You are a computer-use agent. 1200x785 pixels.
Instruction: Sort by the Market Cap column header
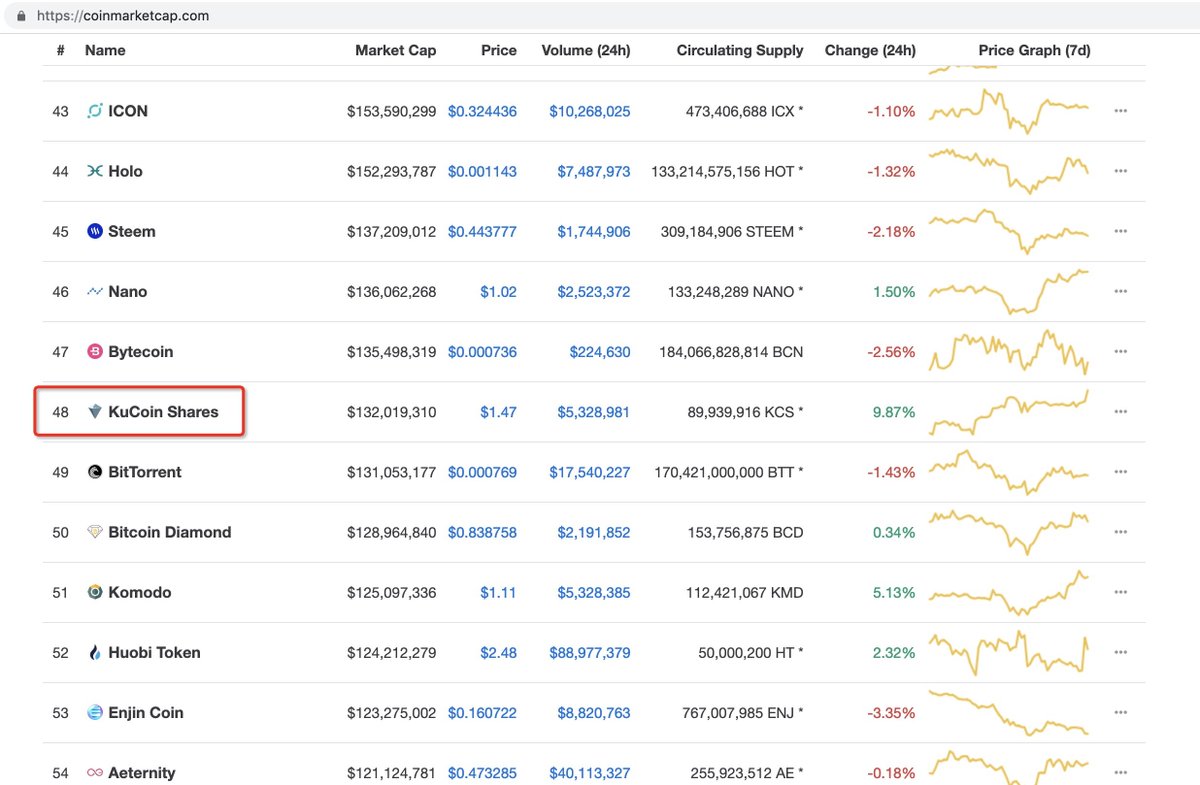point(396,50)
